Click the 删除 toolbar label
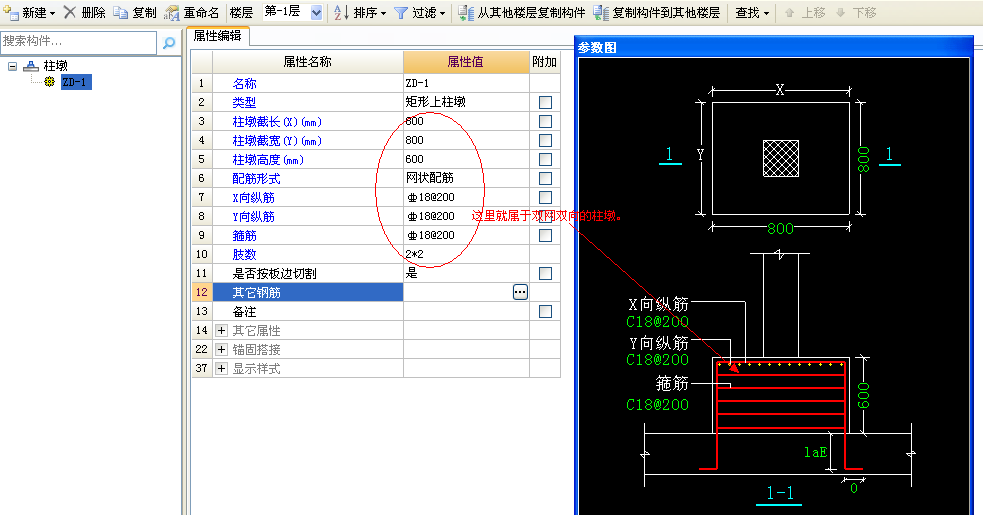The width and height of the screenshot is (983, 515). pos(93,13)
